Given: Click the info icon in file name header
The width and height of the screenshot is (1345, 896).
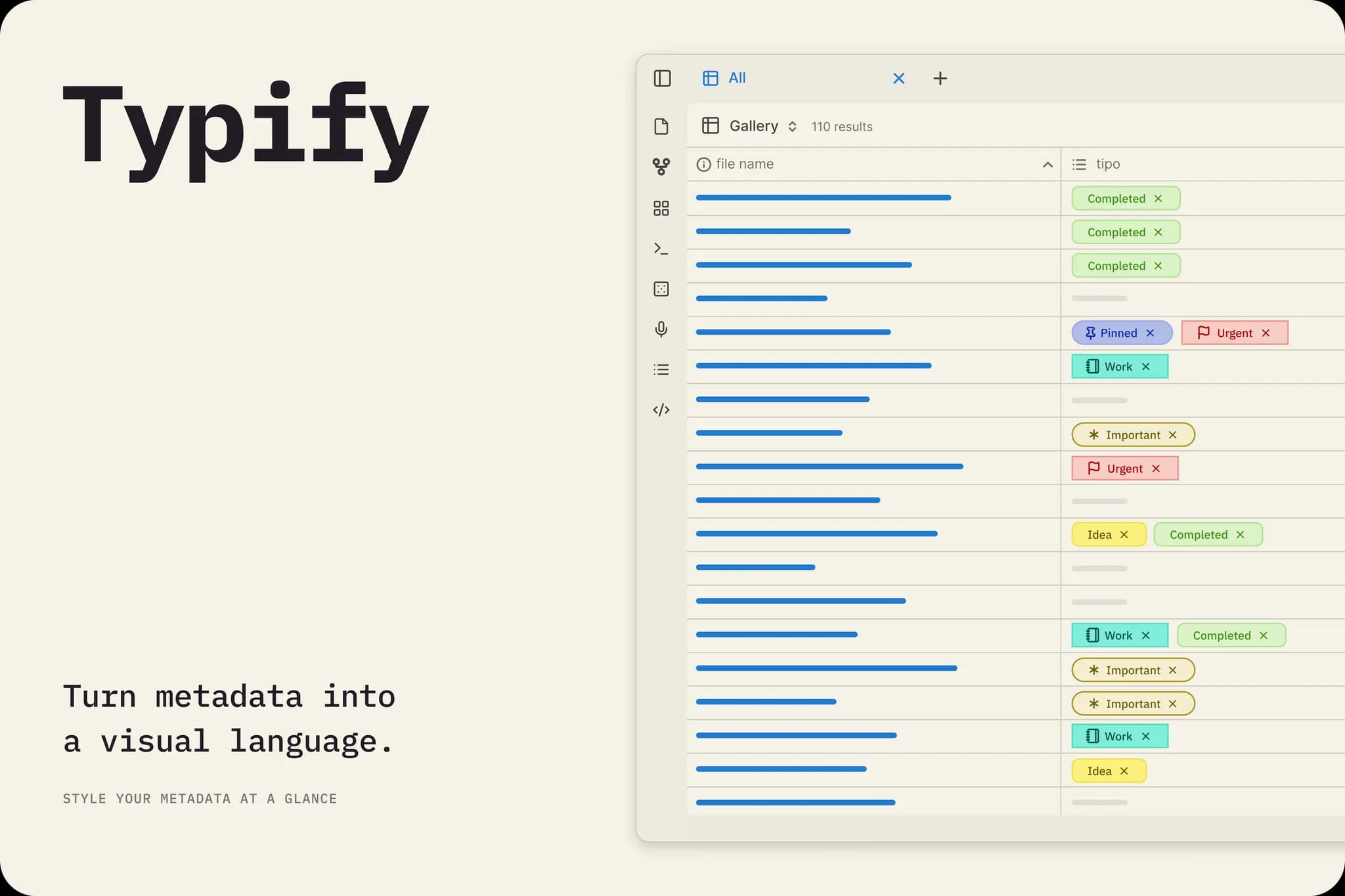Looking at the screenshot, I should coord(703,165).
